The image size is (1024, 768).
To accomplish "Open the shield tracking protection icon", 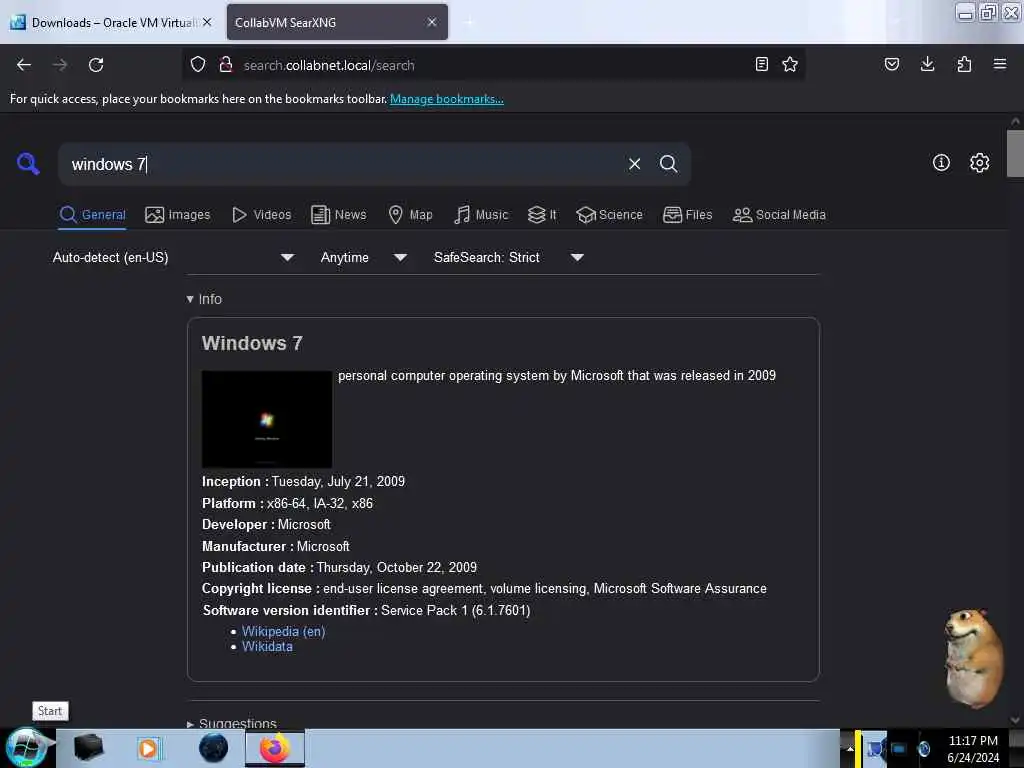I will click(x=198, y=65).
